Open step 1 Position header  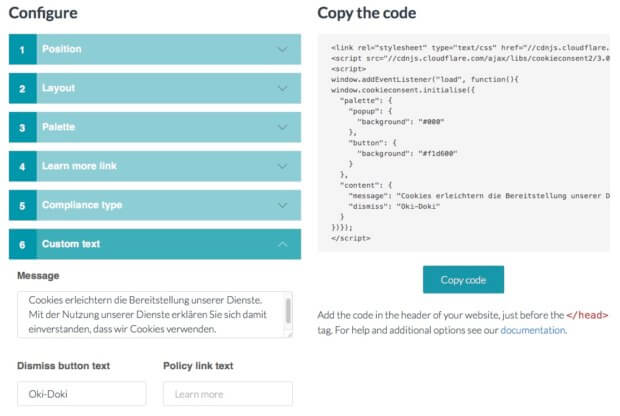[155, 49]
